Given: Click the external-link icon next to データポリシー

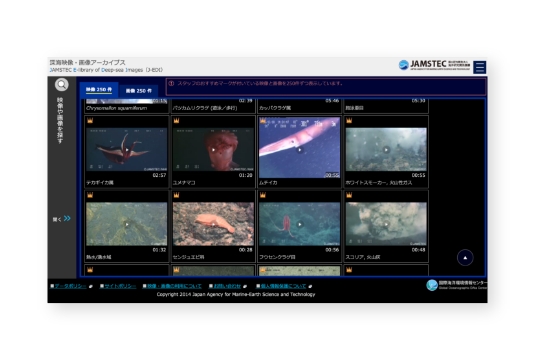Looking at the screenshot, I should coord(91,287).
